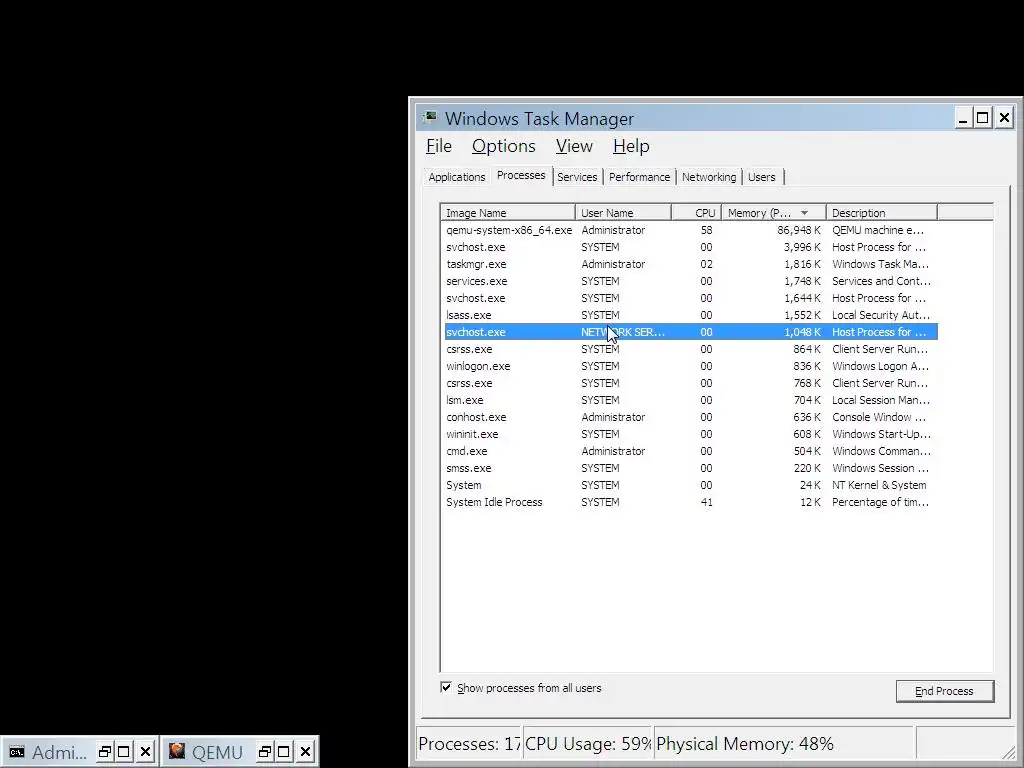
Task: Open the Help menu
Action: pyautogui.click(x=631, y=146)
